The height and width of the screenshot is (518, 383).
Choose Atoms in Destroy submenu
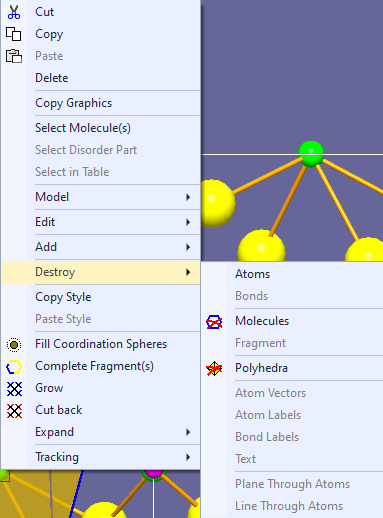292,274
